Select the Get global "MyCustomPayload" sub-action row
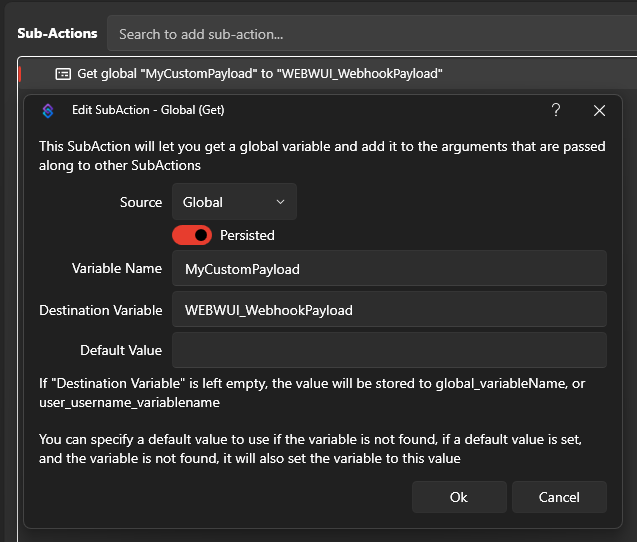Image resolution: width=637 pixels, height=542 pixels. click(260, 73)
